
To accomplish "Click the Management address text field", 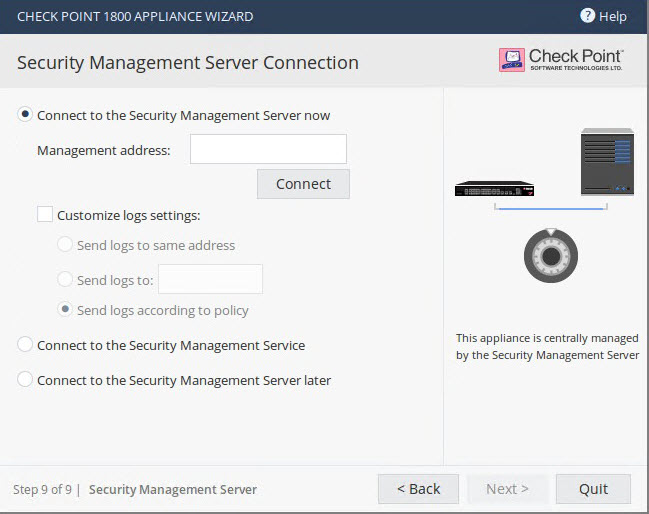I will click(x=268, y=150).
